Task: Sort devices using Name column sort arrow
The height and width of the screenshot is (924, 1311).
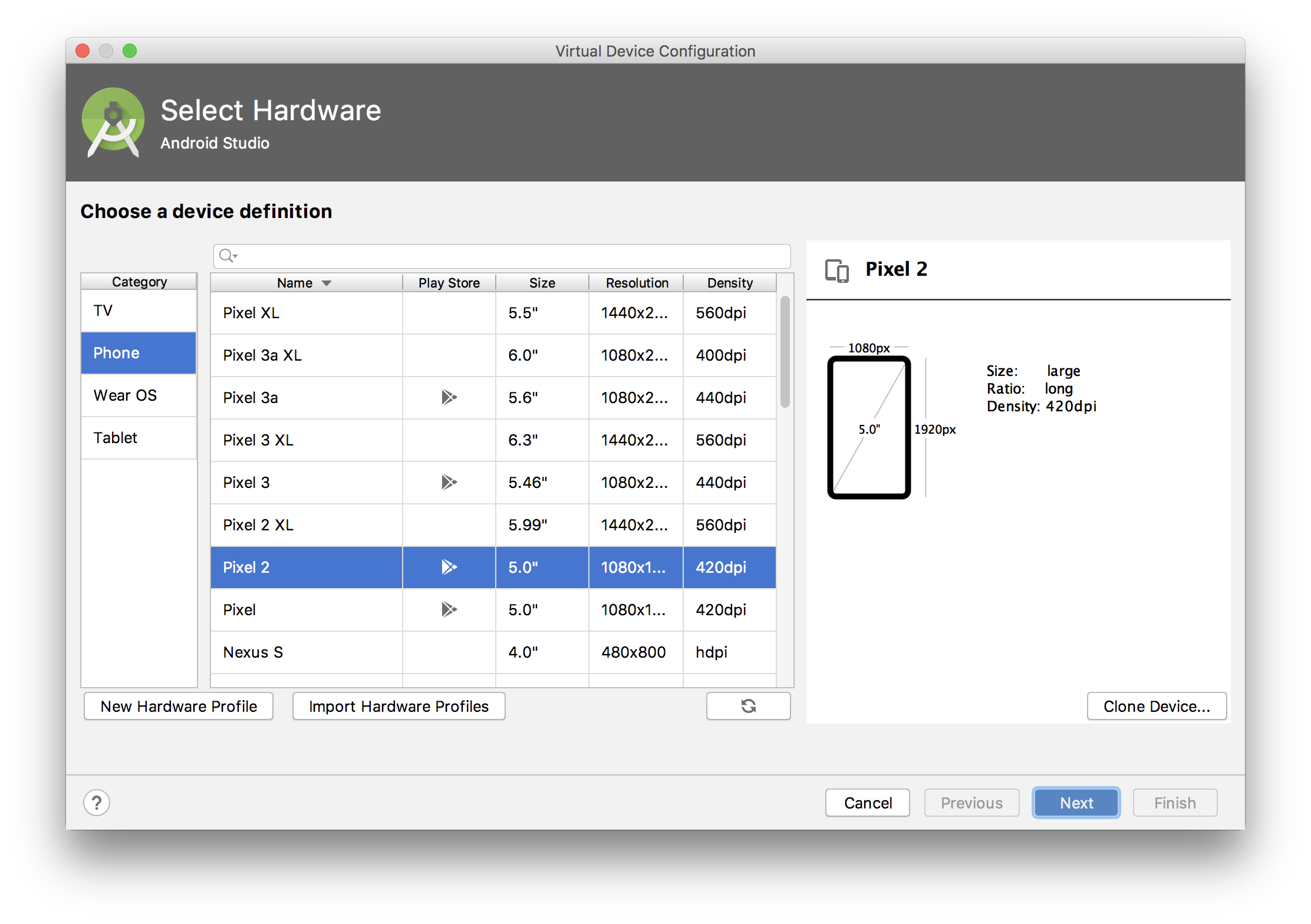Action: tap(327, 283)
